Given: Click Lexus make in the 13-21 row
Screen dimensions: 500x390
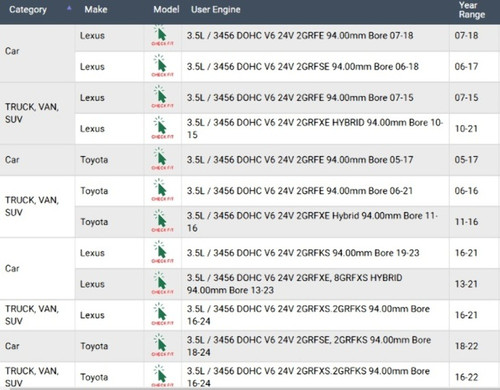Looking at the screenshot, I should (x=92, y=284).
